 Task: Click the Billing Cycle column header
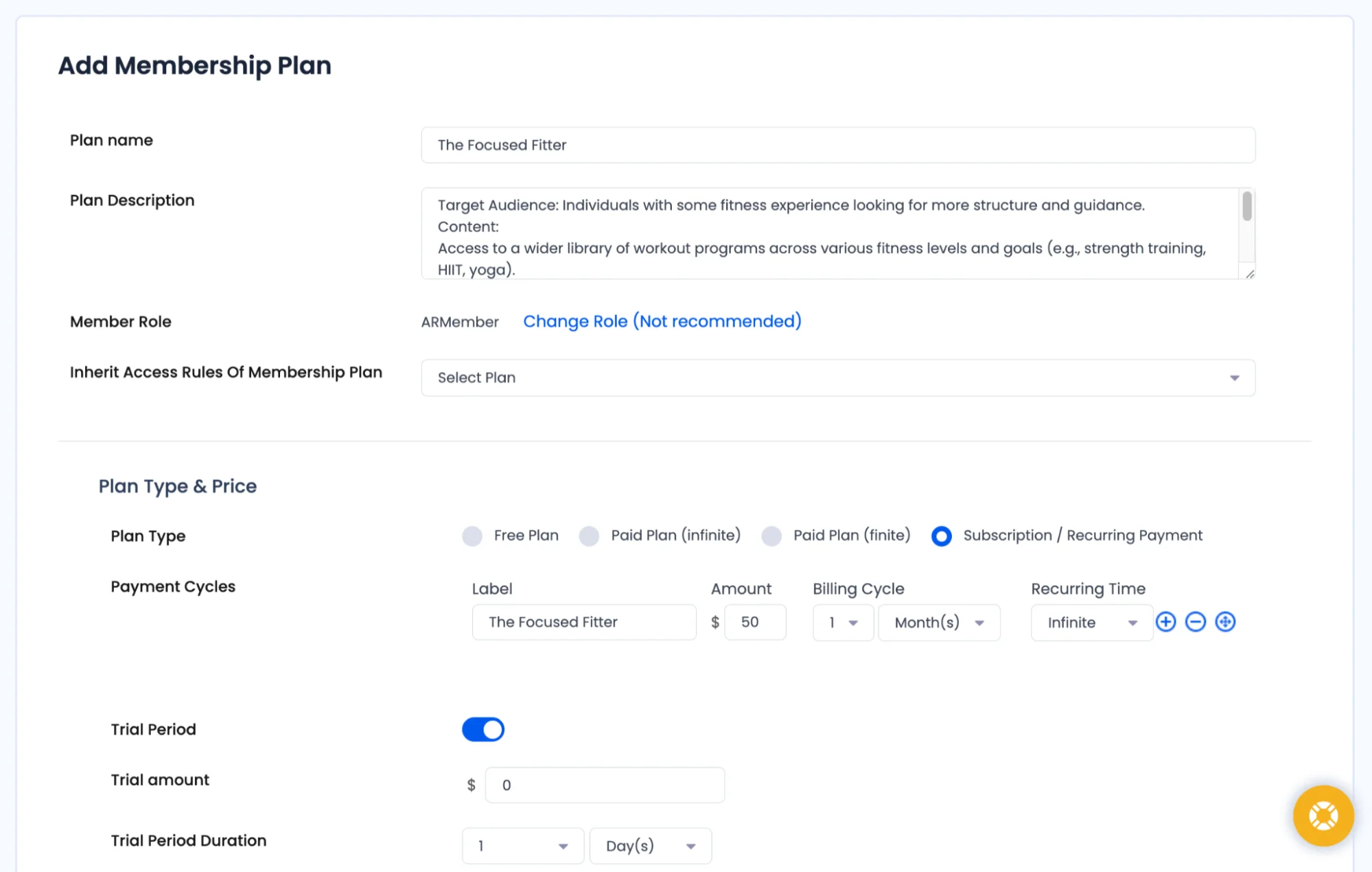859,589
